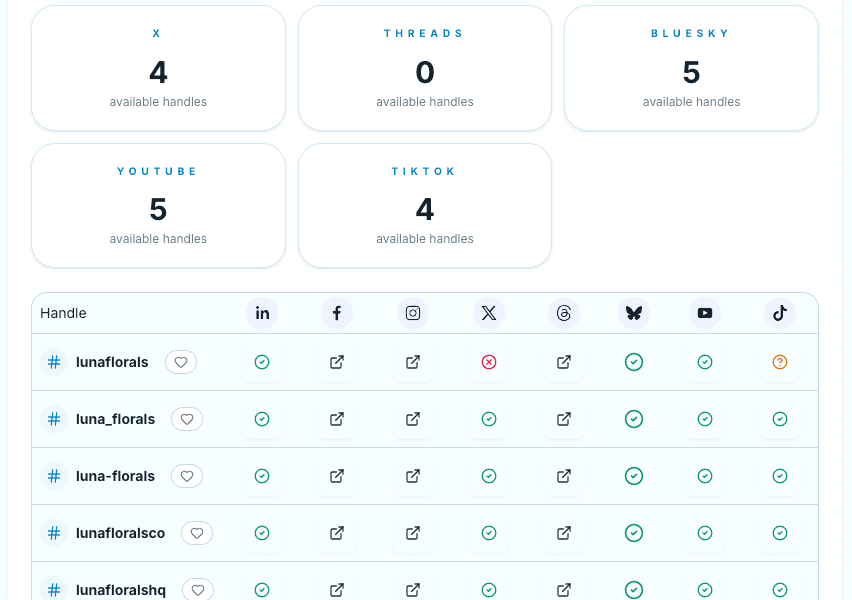
Task: Click luna-florals YouTube available checkmark
Action: [x=705, y=476]
